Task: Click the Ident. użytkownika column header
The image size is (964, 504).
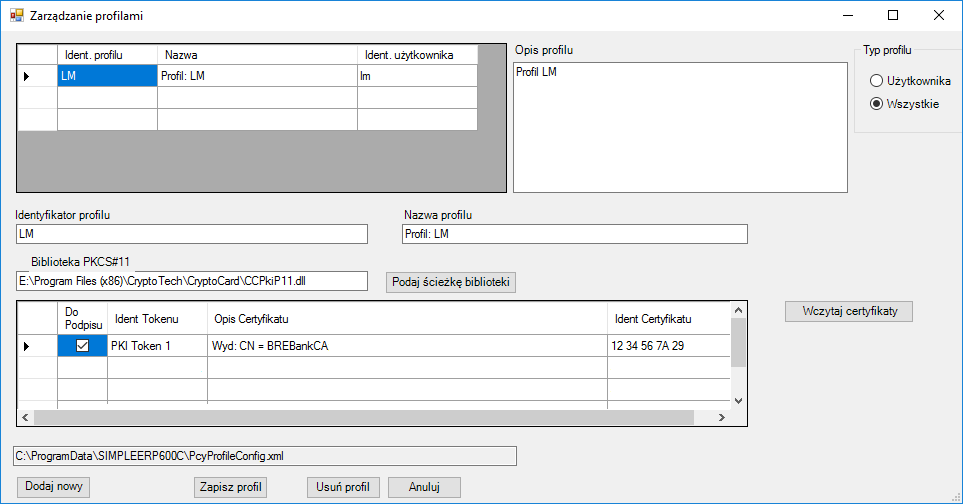Action: pyautogui.click(x=417, y=55)
